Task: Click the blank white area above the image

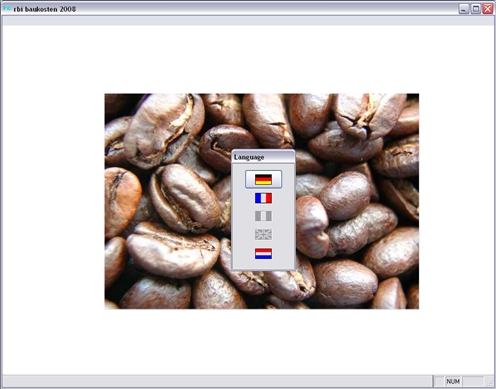Action: pyautogui.click(x=248, y=59)
